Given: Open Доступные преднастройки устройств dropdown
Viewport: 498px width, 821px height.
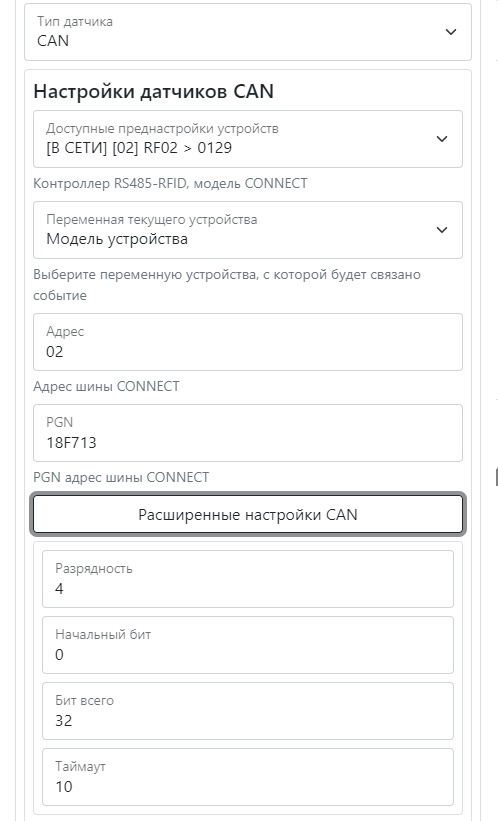Looking at the screenshot, I should click(x=248, y=139).
